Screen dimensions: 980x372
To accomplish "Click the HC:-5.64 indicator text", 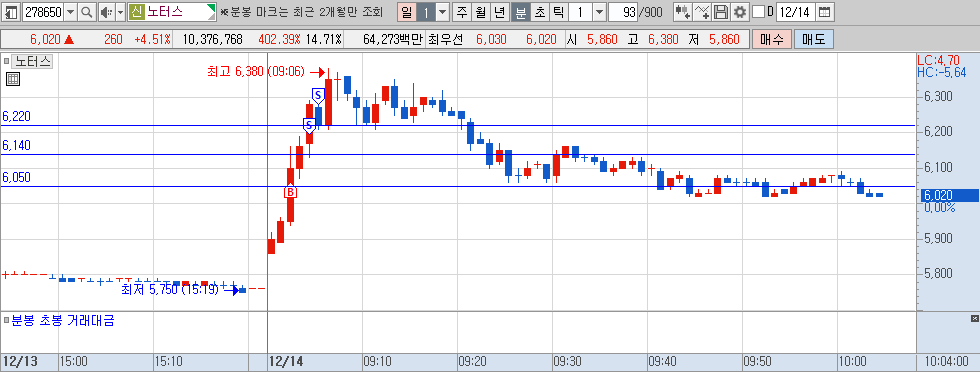I will [x=941, y=73].
